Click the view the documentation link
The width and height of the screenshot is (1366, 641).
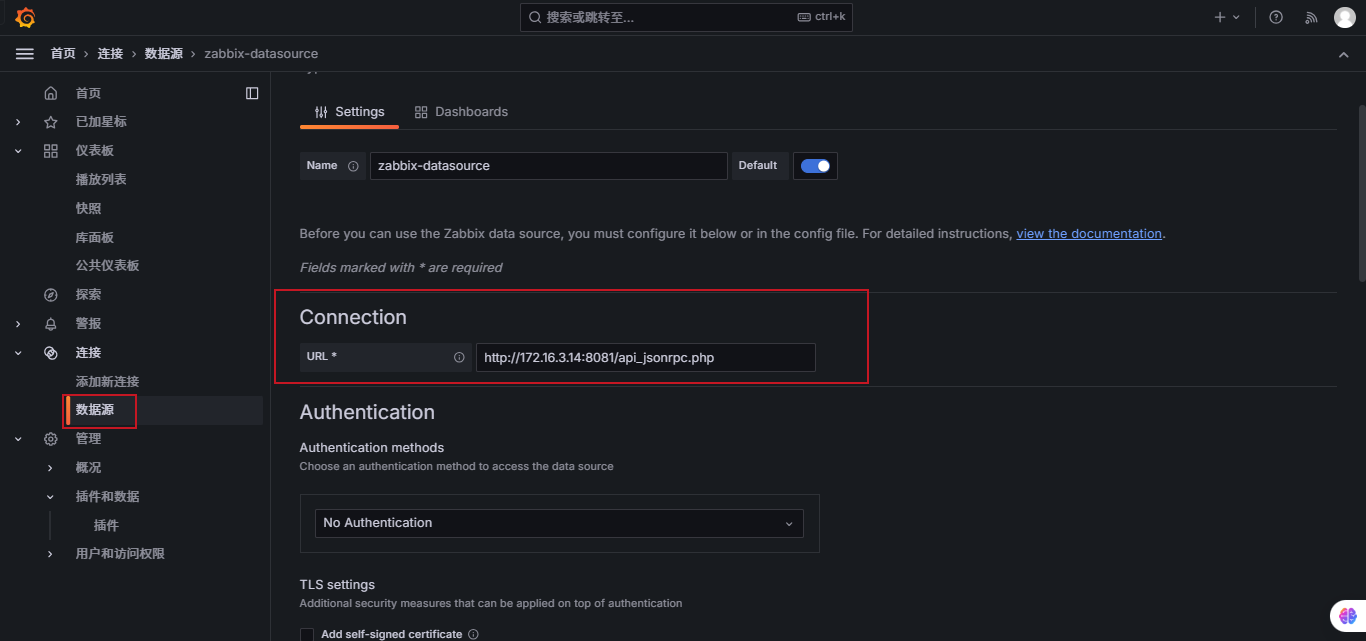point(1089,234)
